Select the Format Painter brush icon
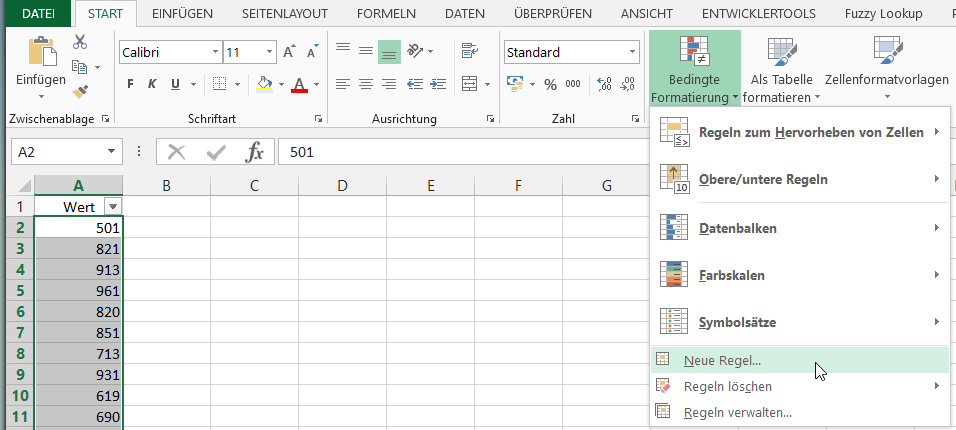 82,92
